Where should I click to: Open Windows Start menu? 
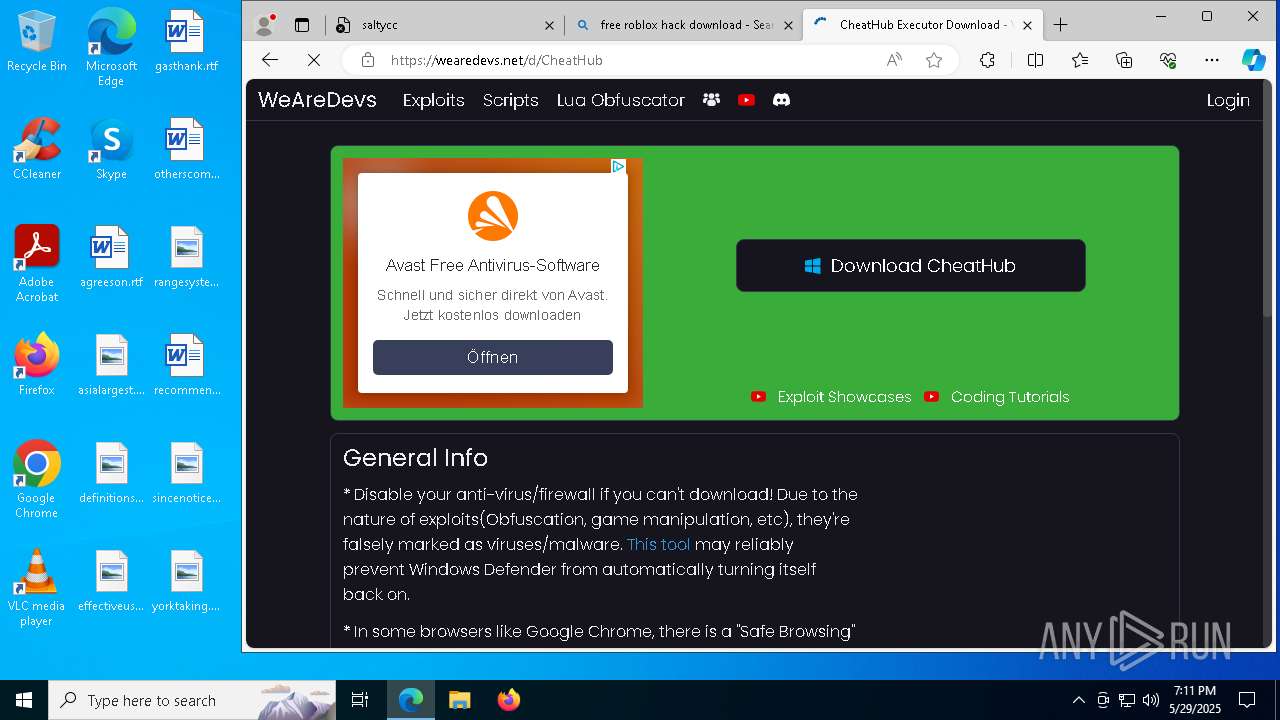[24, 700]
